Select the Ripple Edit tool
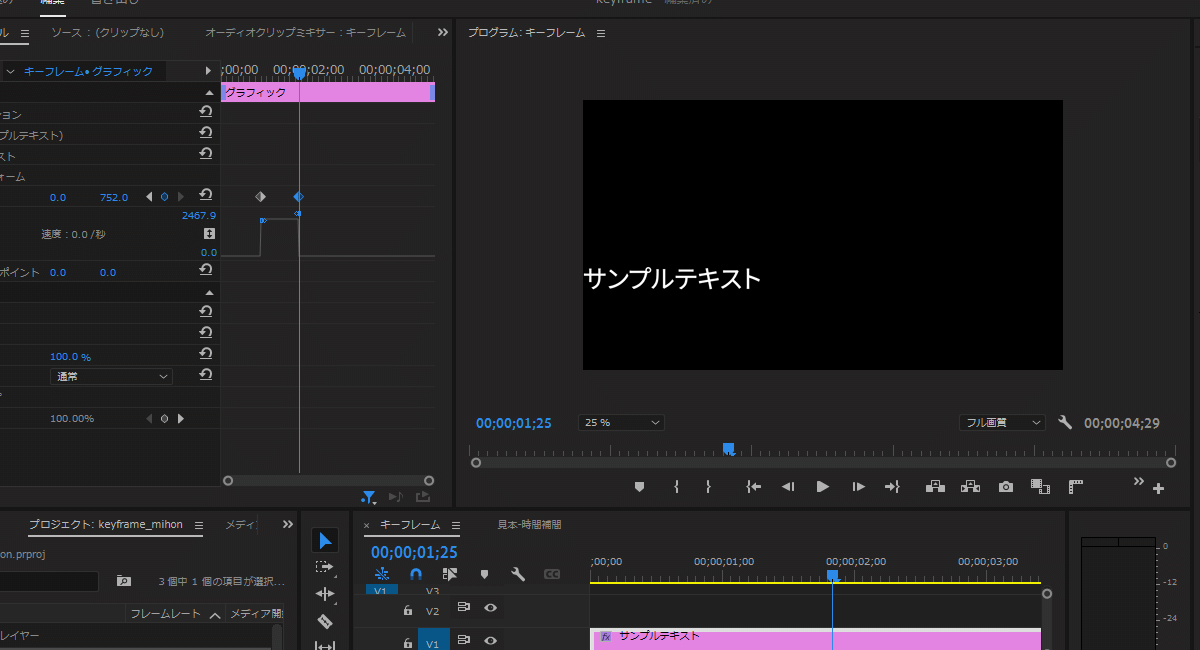The image size is (1200, 650). tap(325, 594)
